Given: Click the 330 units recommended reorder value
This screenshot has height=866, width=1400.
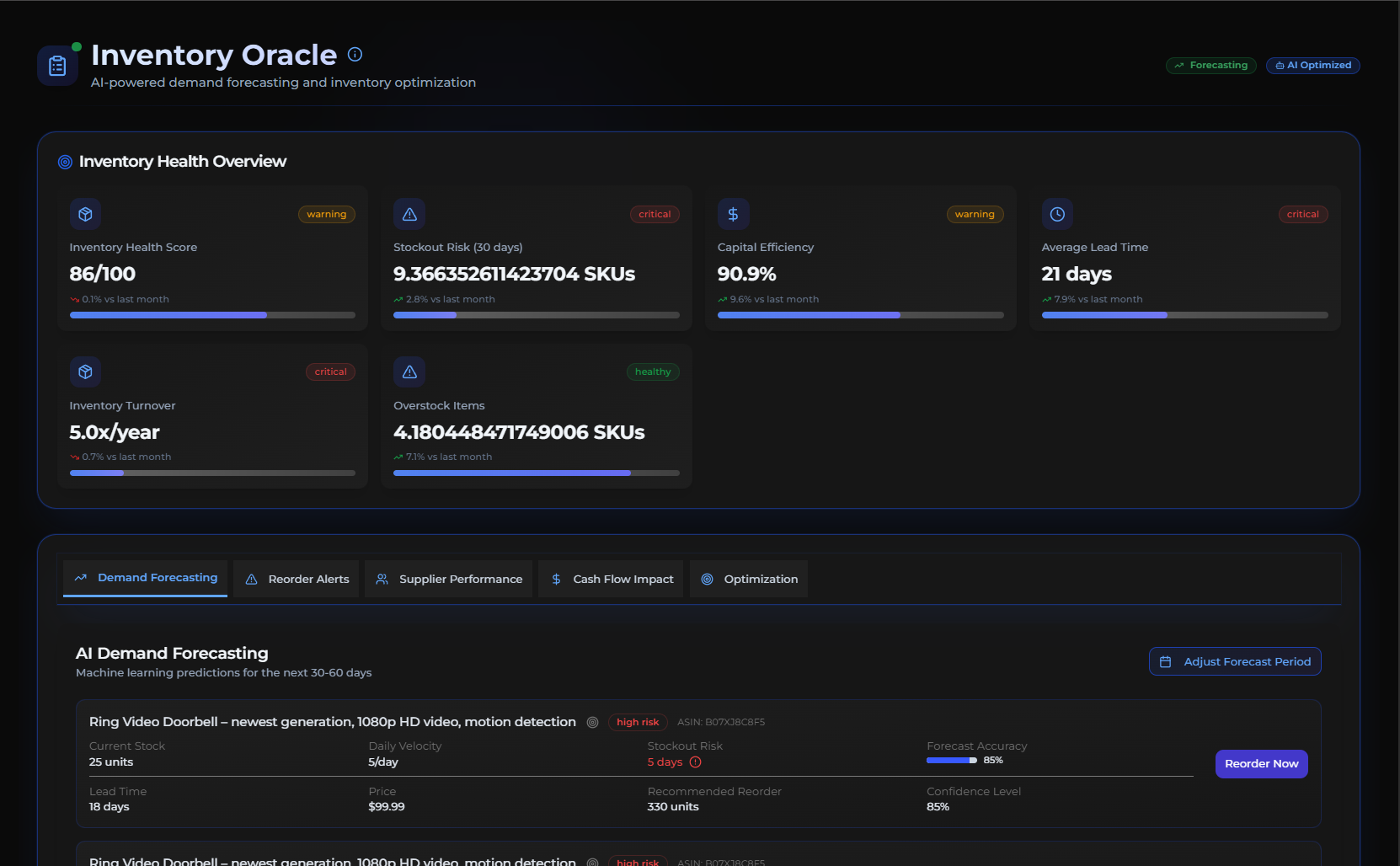Looking at the screenshot, I should click(x=673, y=807).
